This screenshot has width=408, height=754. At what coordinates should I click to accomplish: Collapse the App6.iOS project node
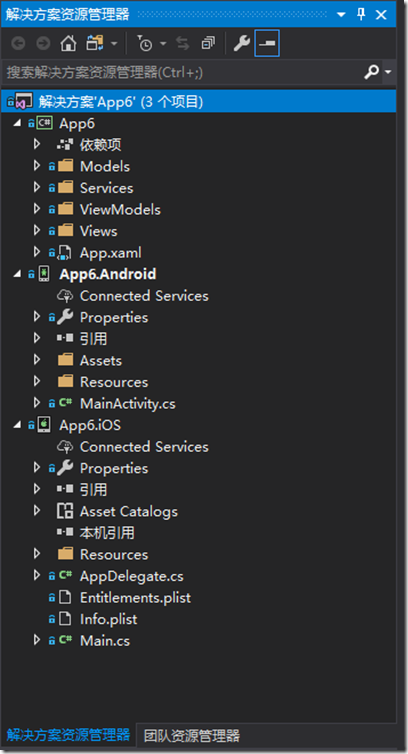18,425
